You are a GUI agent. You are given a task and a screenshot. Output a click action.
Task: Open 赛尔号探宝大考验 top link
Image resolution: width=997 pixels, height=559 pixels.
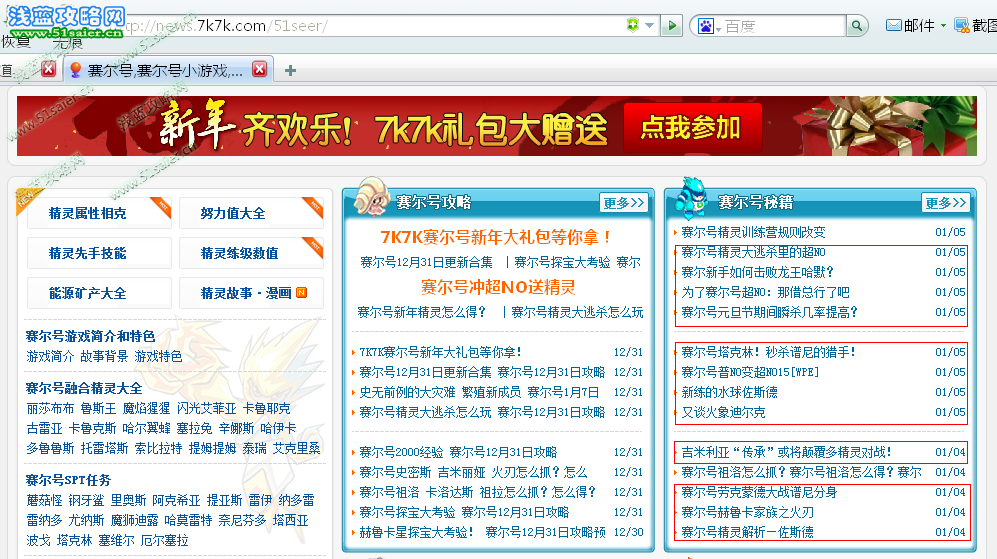pos(562,262)
